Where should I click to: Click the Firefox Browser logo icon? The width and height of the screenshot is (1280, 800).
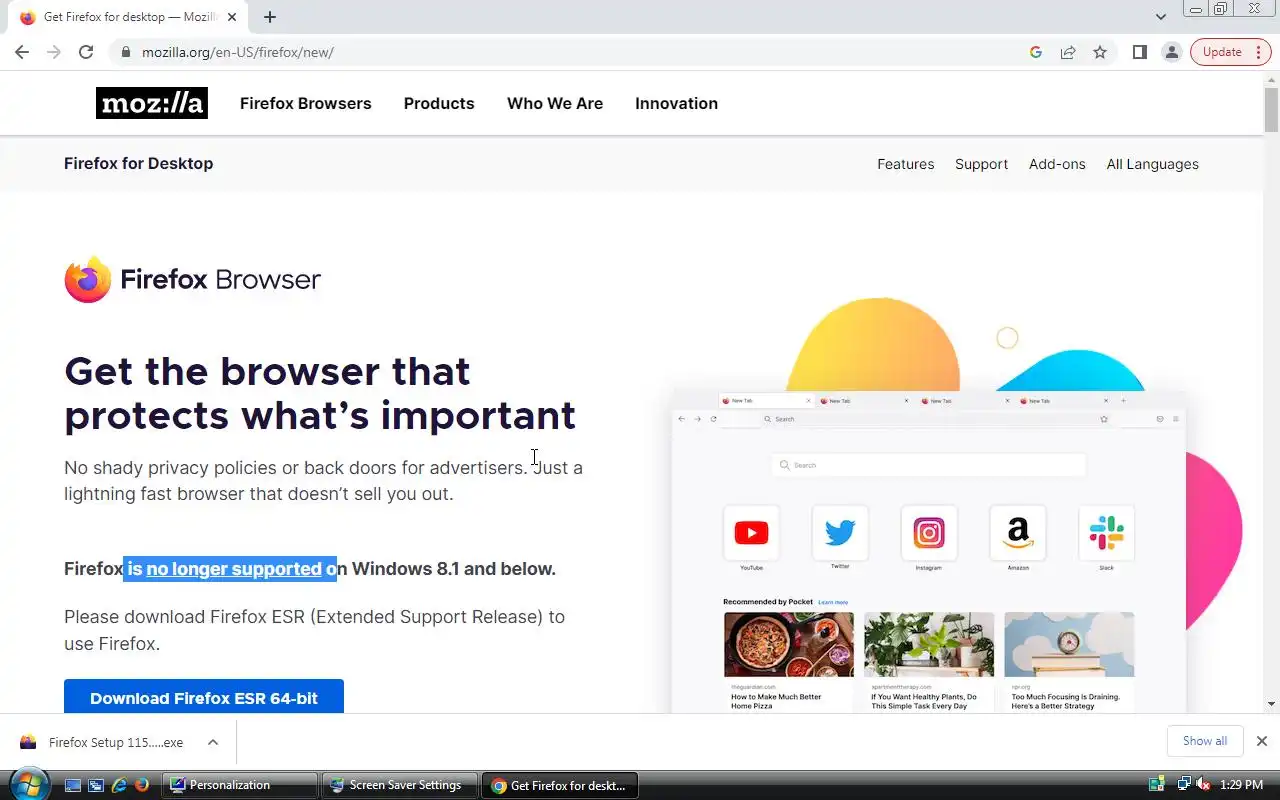(x=88, y=279)
